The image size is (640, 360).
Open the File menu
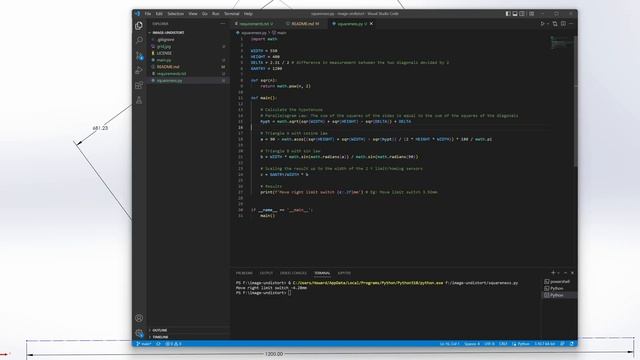click(148, 14)
